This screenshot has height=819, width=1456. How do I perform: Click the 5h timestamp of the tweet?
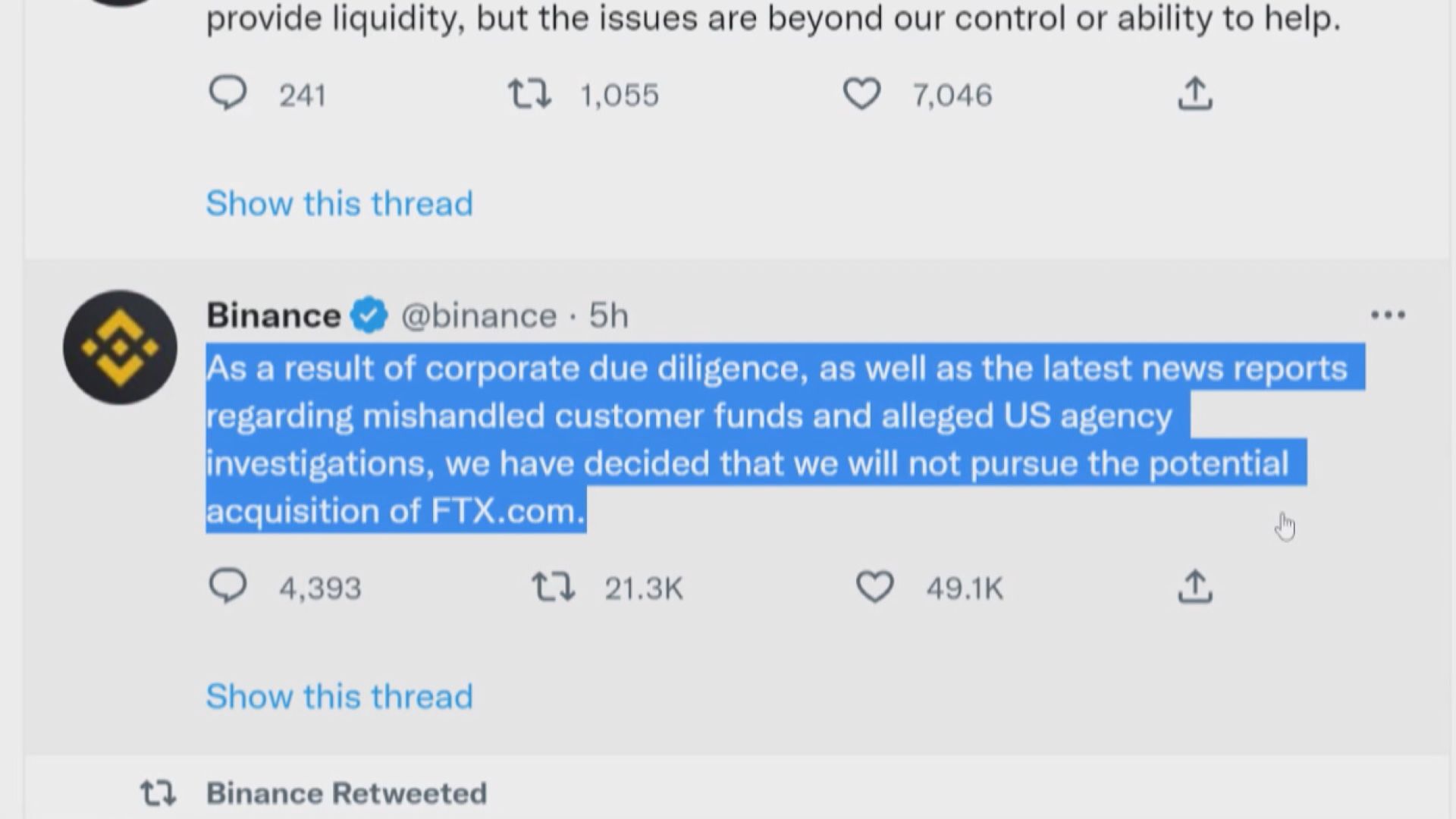coord(609,315)
